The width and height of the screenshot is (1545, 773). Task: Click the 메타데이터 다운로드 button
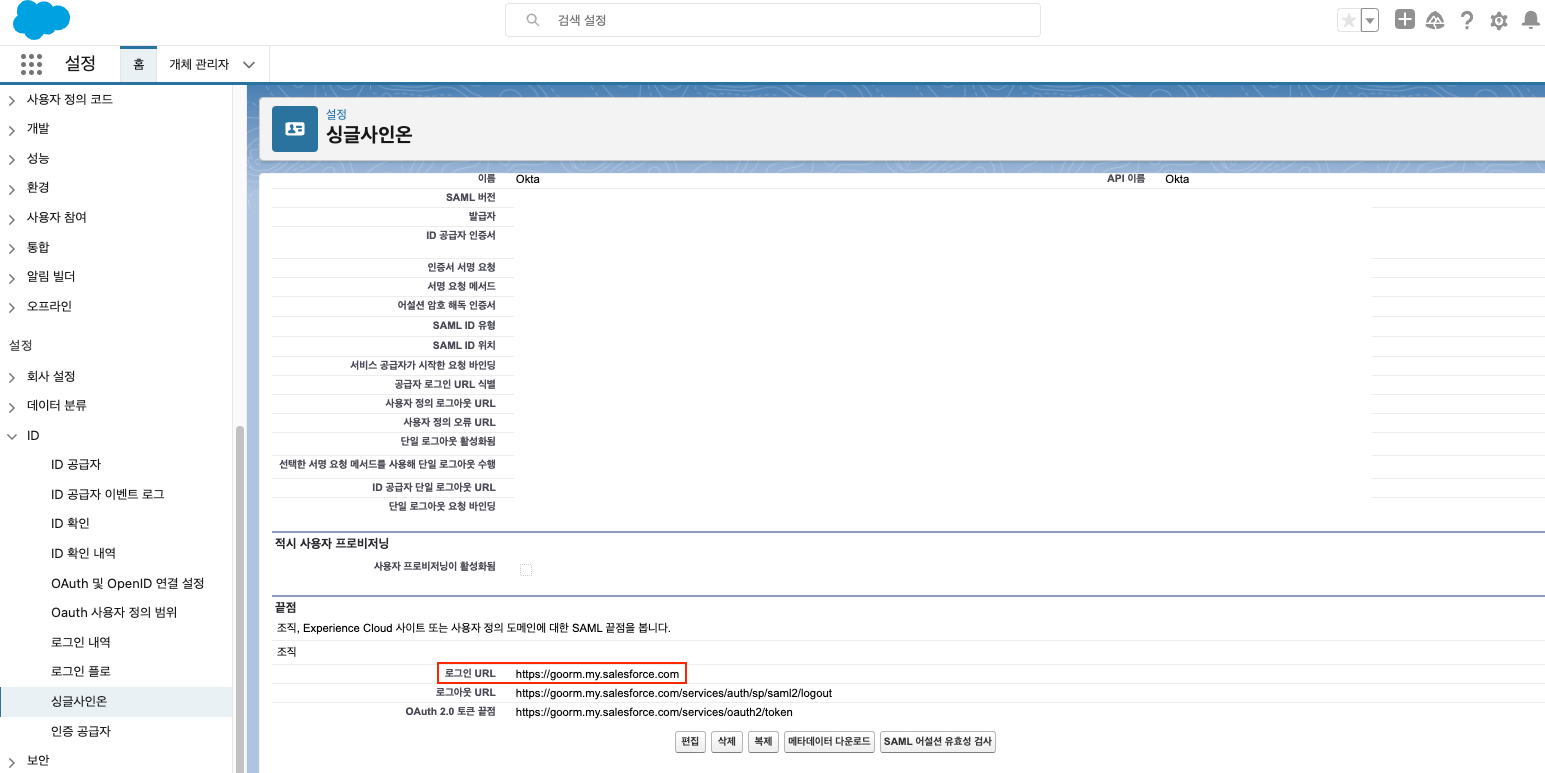coord(829,742)
